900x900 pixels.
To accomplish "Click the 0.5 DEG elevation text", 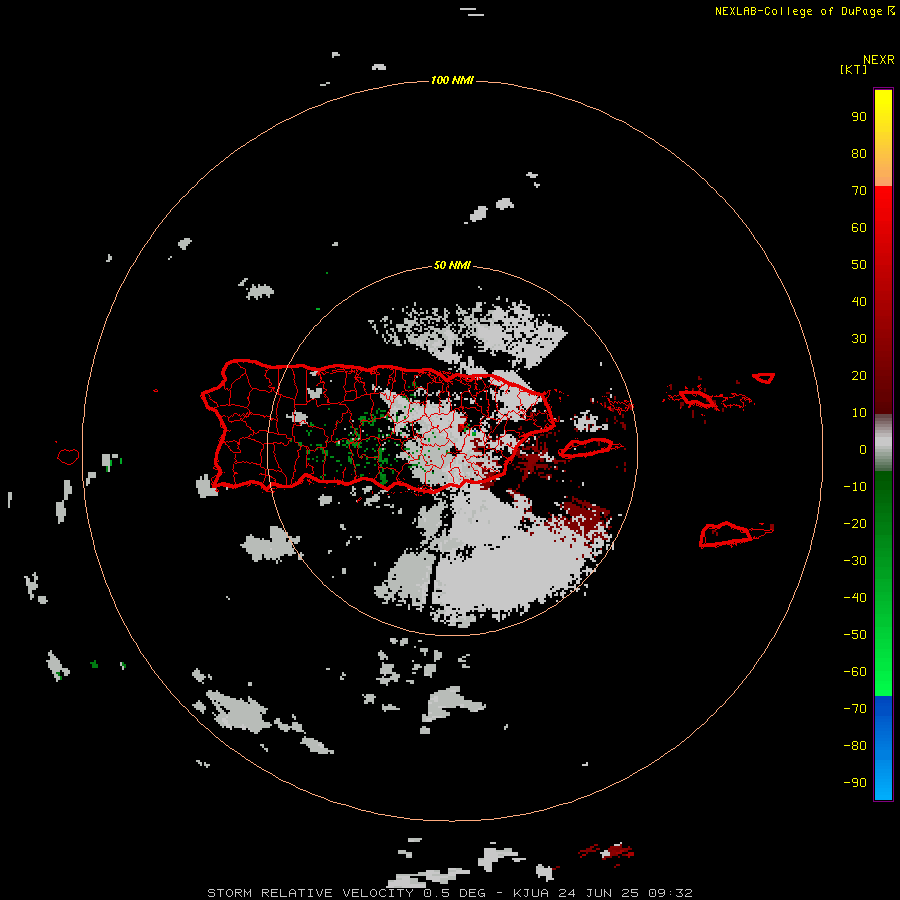I will (x=455, y=893).
